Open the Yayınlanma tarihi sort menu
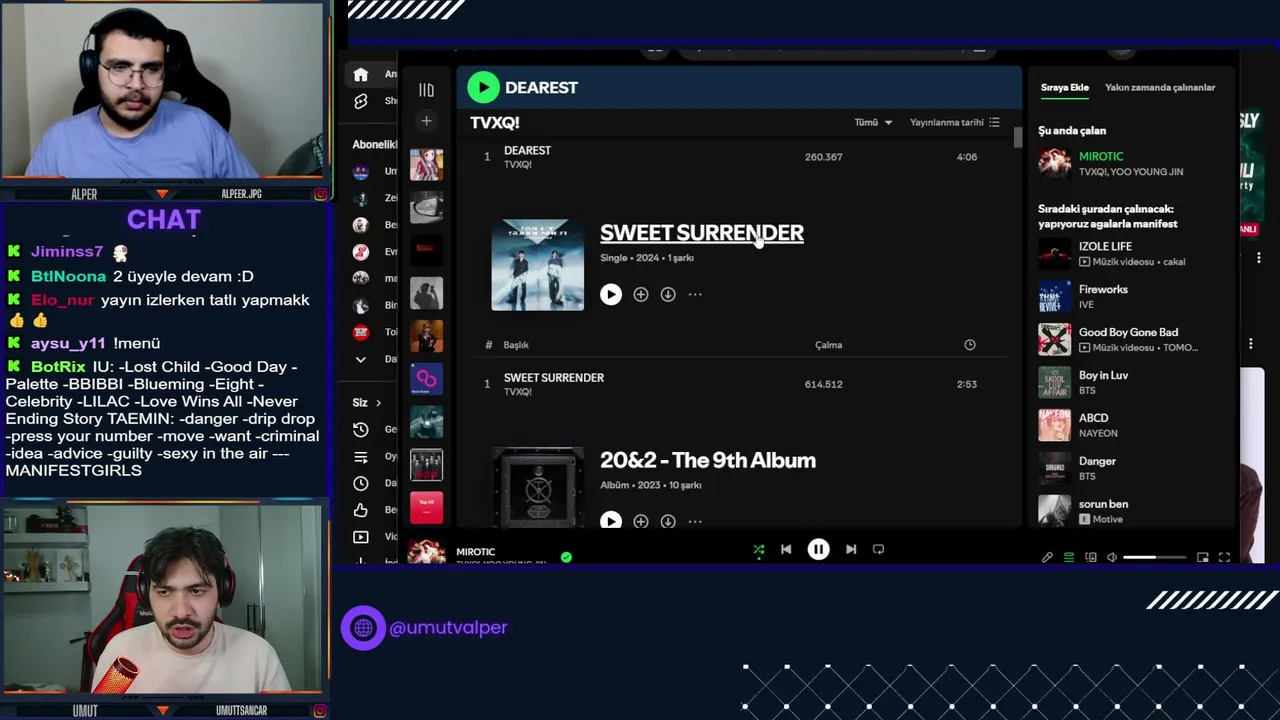 coord(955,122)
